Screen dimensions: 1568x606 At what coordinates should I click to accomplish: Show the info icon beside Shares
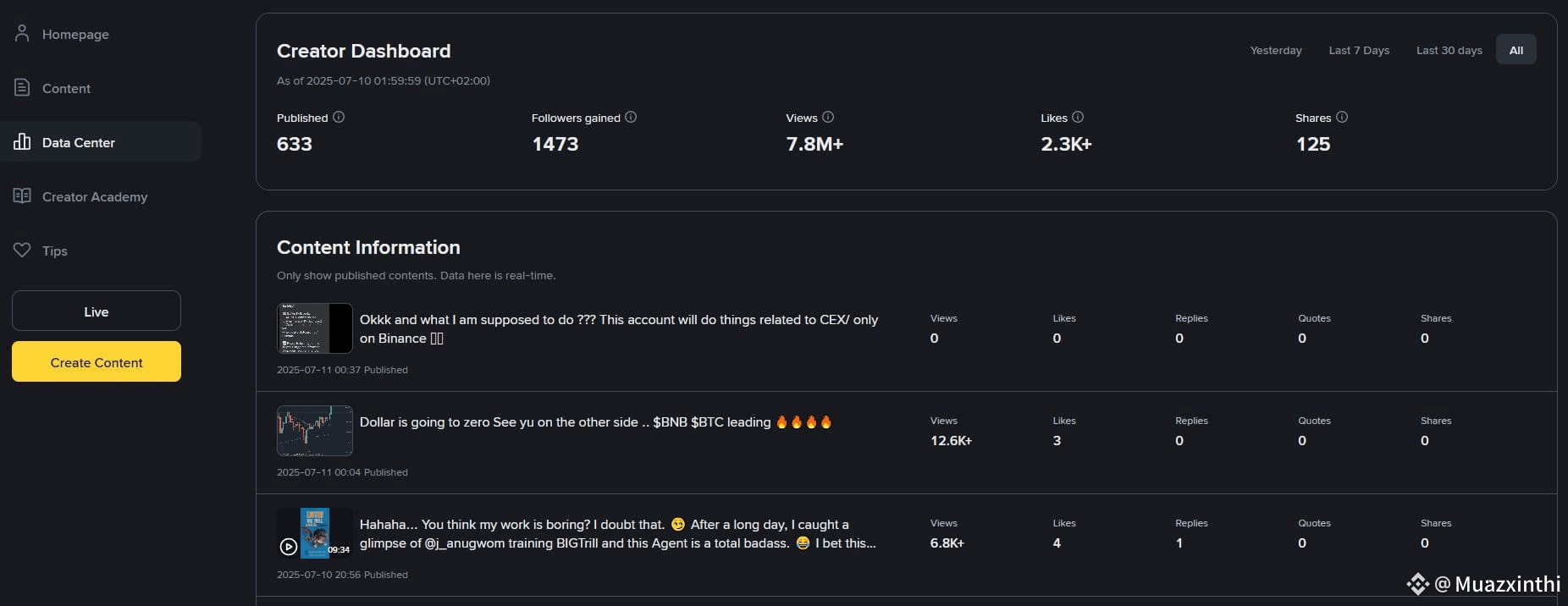[x=1342, y=117]
